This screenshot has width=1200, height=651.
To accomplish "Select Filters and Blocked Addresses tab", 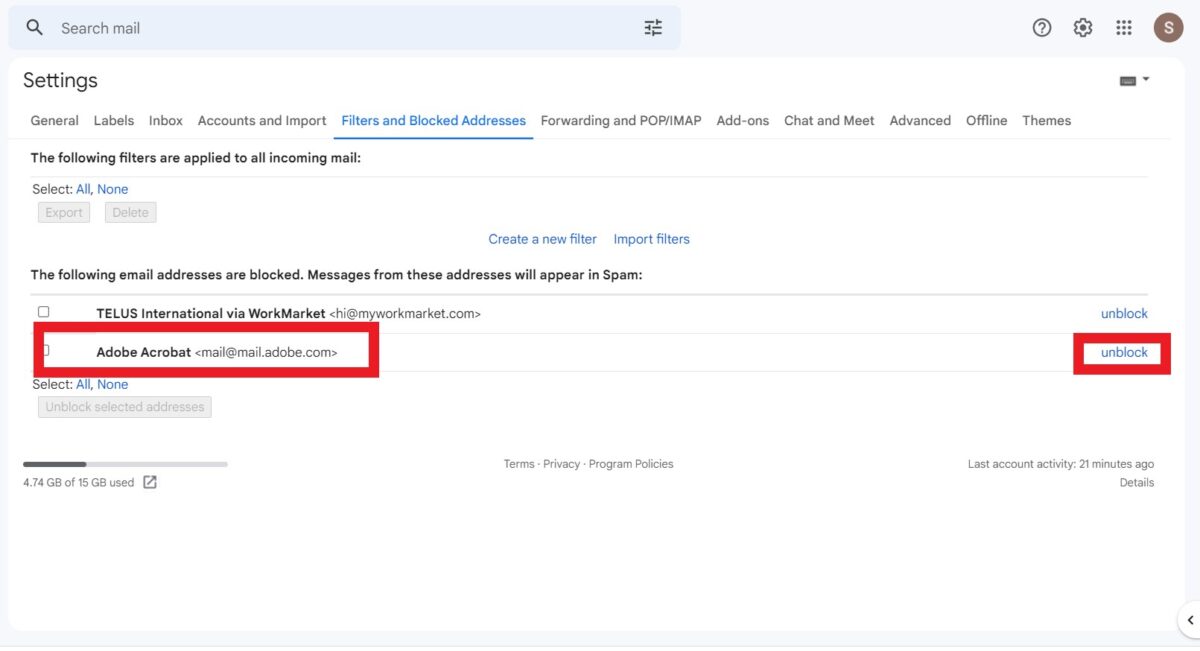I will (434, 120).
